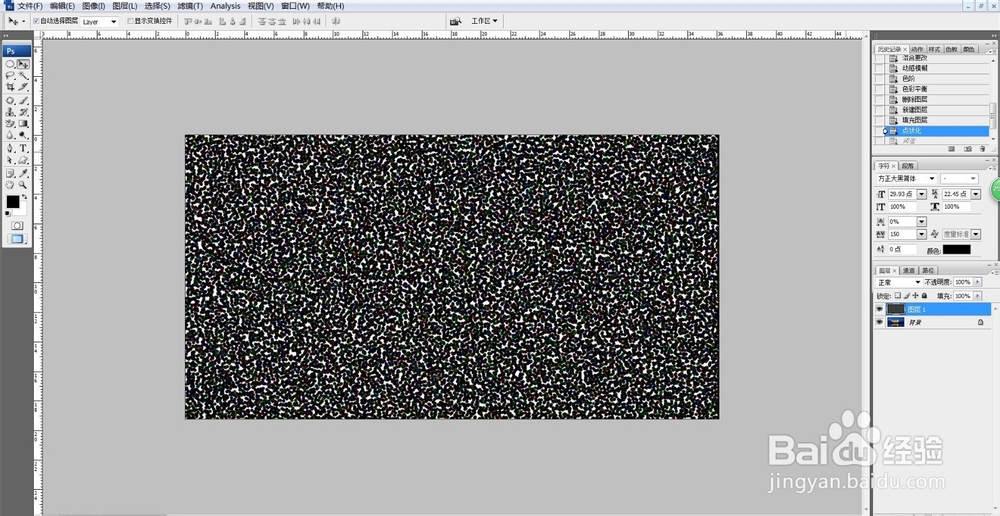Screen dimensions: 1000x516
Task: Toggle lock image pixels brush icon
Action: click(906, 295)
